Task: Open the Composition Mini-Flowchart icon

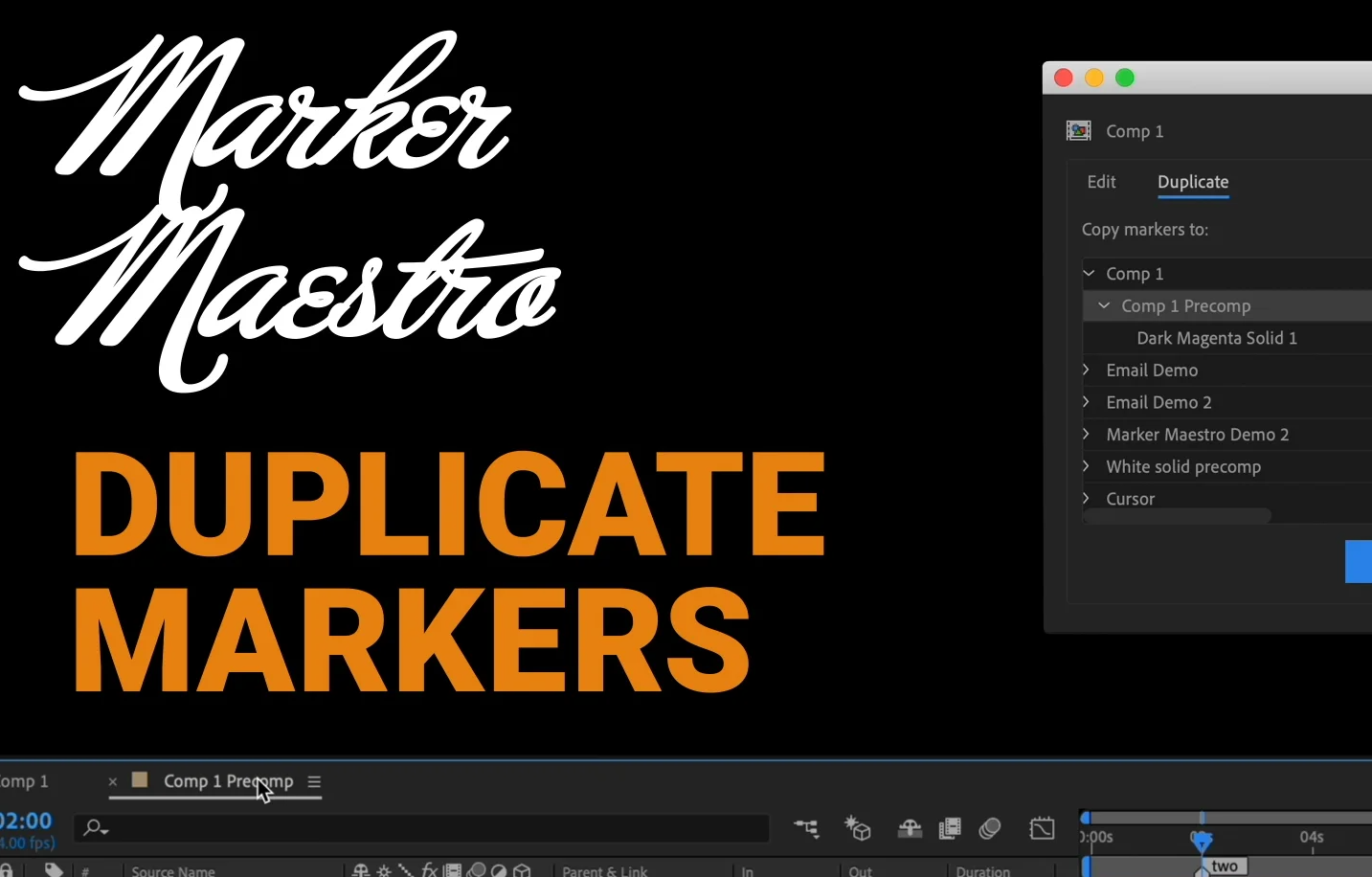Action: pyautogui.click(x=806, y=828)
